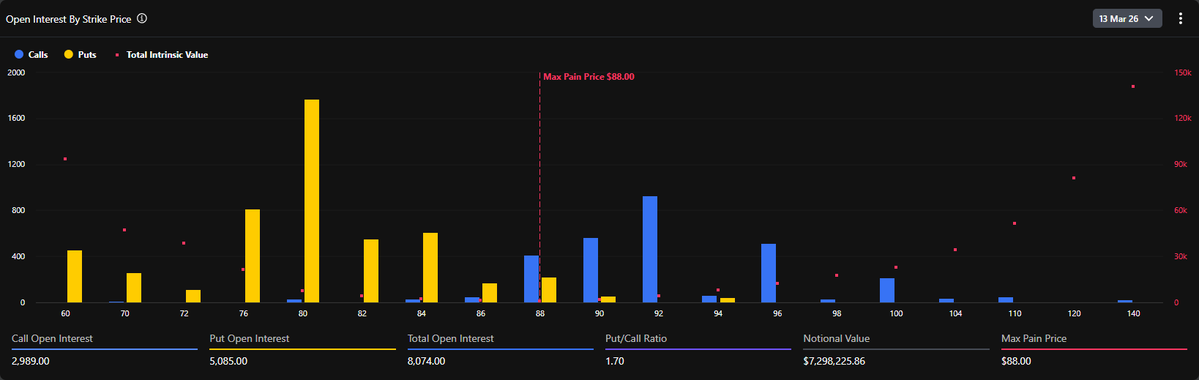Click the 80 strike label on x-axis
The image size is (1199, 380).
click(303, 314)
